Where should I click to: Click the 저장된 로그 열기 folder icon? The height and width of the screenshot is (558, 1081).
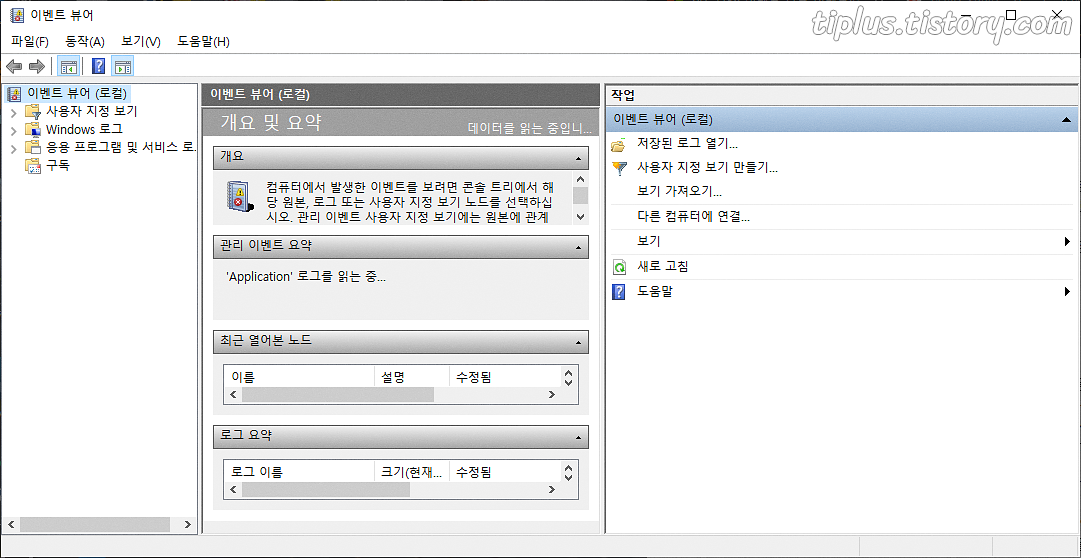619,144
